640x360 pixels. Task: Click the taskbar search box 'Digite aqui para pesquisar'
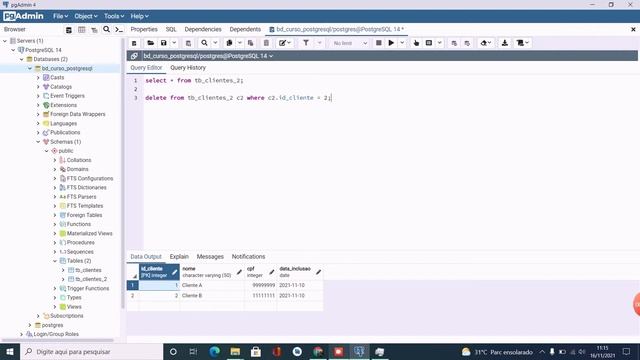tap(91, 352)
